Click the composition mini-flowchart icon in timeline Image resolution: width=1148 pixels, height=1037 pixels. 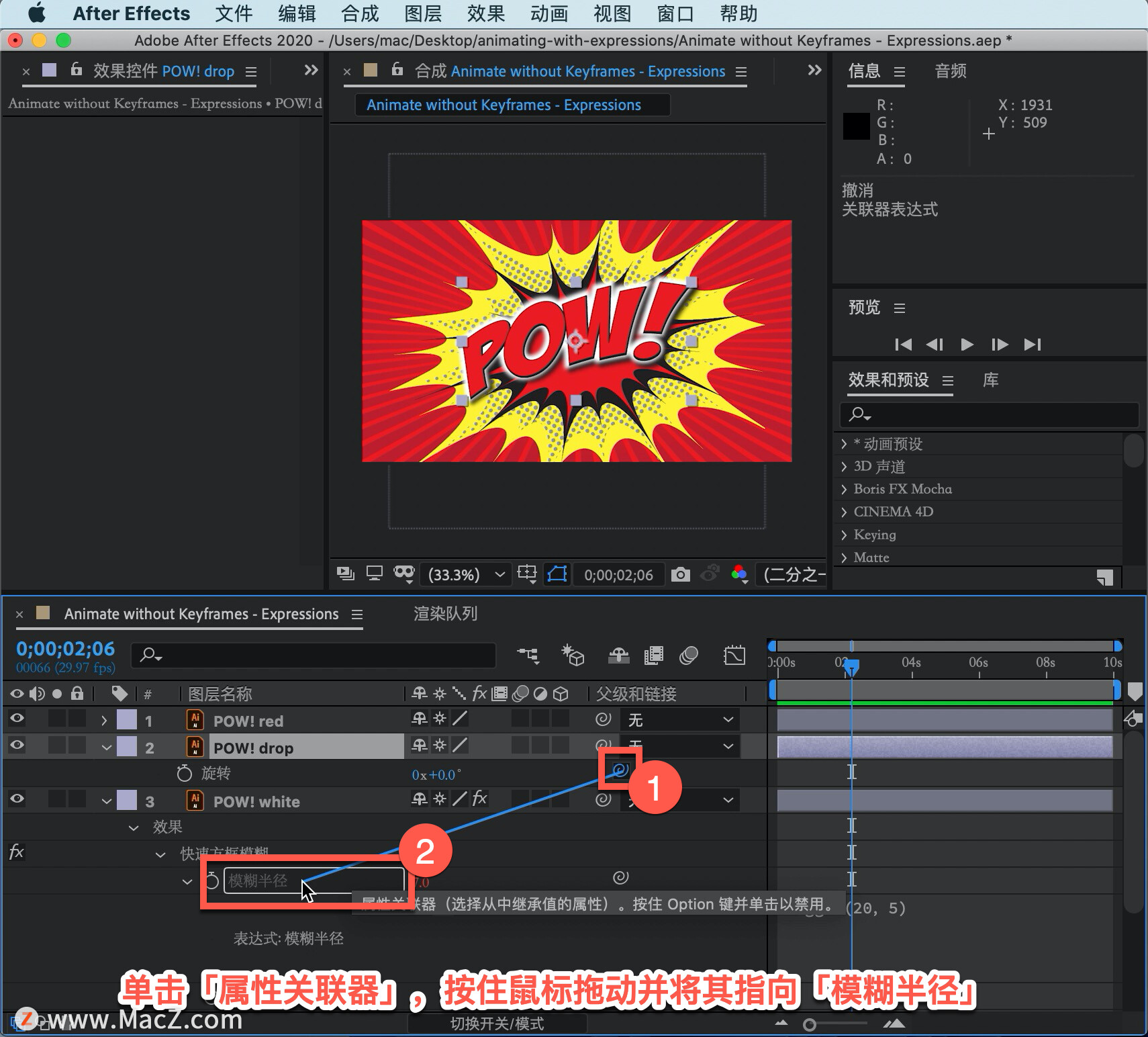coord(528,655)
